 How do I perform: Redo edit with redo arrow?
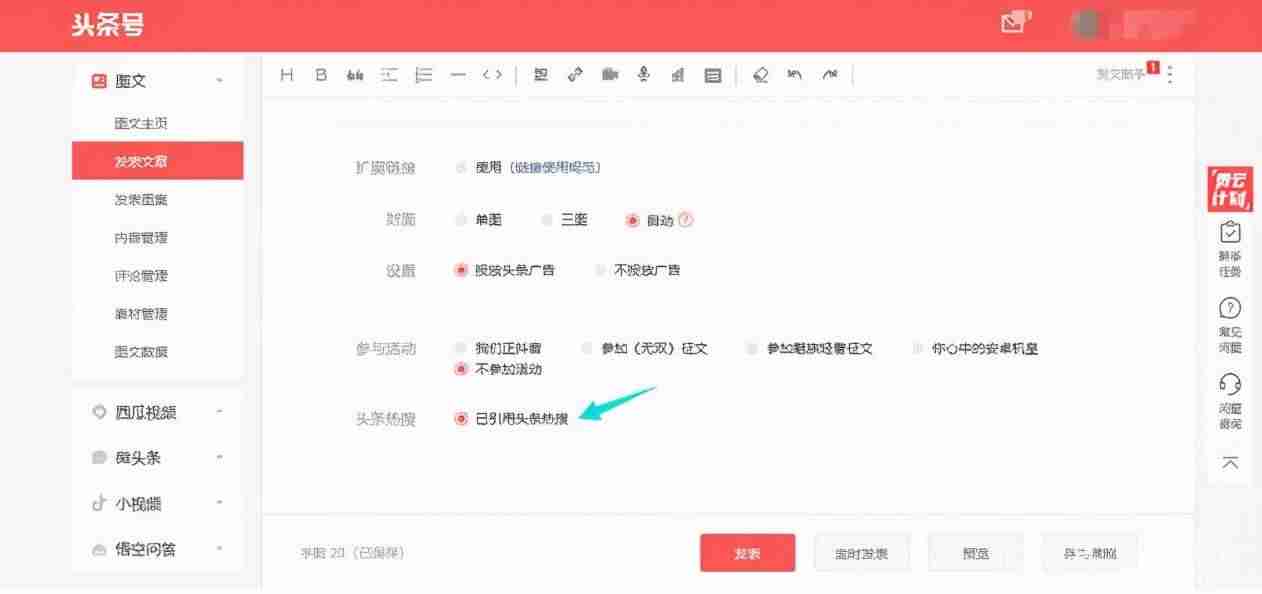tap(829, 75)
